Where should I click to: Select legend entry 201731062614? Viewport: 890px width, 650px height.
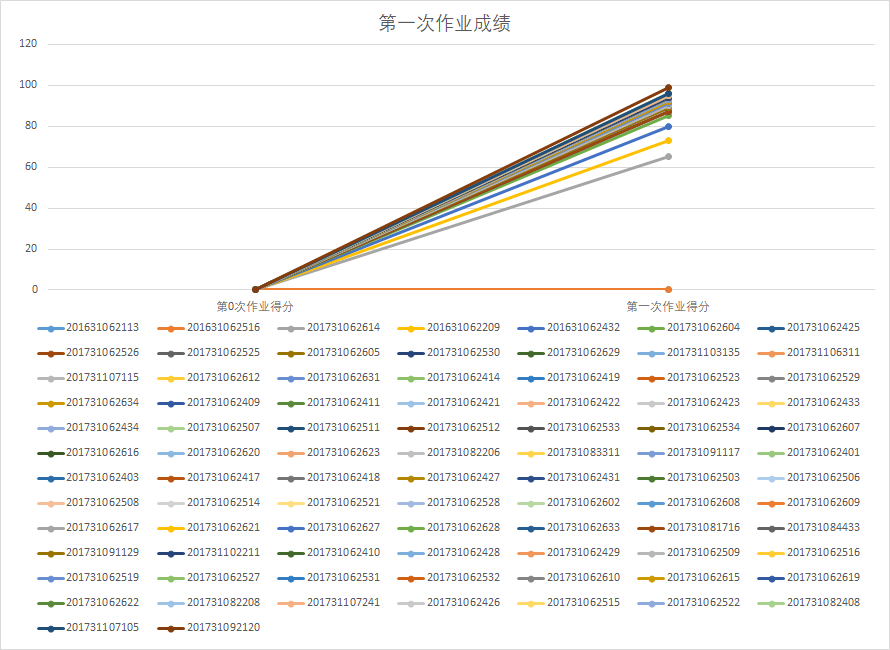(329, 328)
